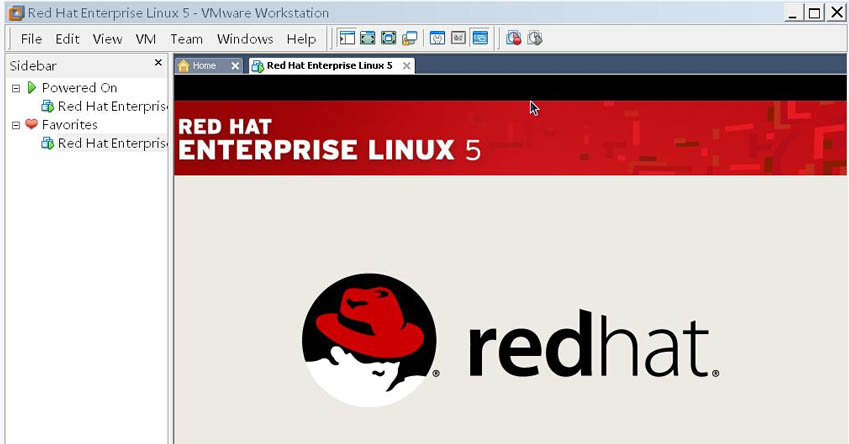The height and width of the screenshot is (444, 849).
Task: Click the Appliance view toolbar icon
Action: 458,38
